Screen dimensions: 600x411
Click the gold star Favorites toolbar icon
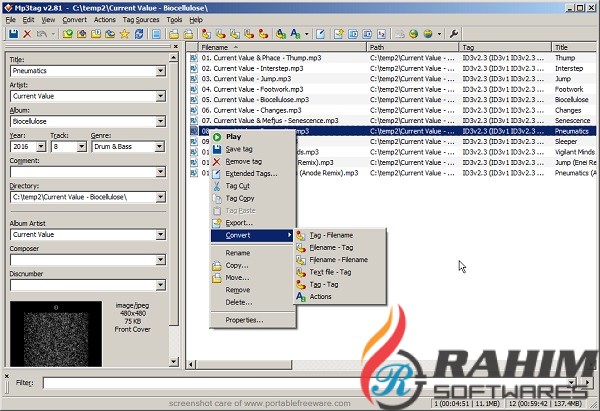(124, 34)
